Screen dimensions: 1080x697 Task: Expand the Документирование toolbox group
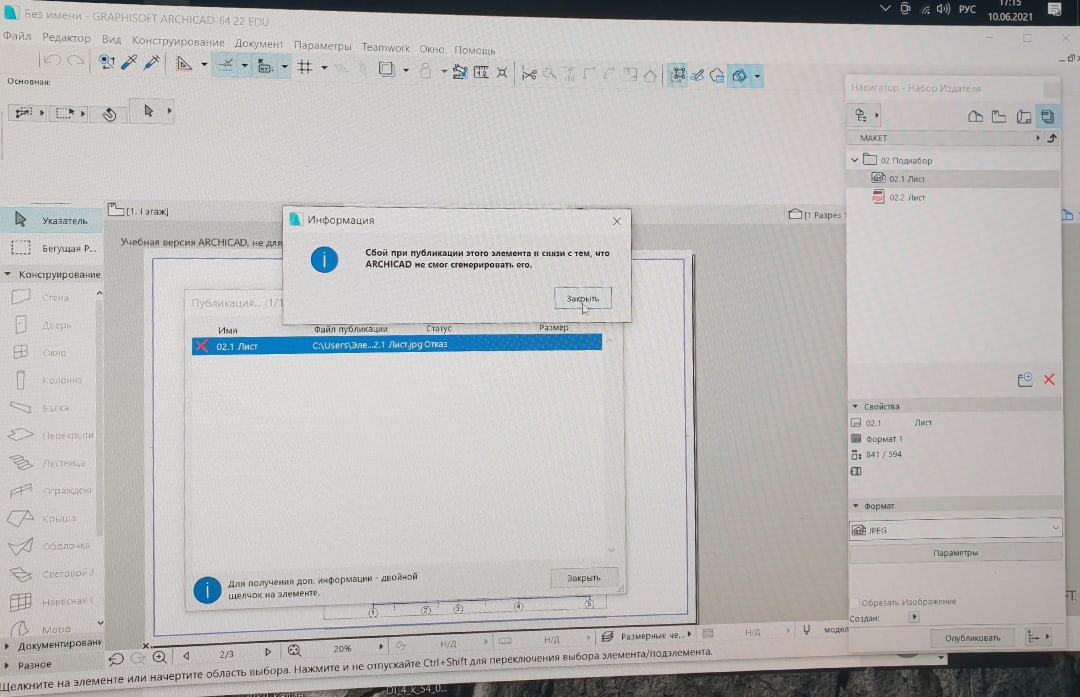(x=7, y=646)
